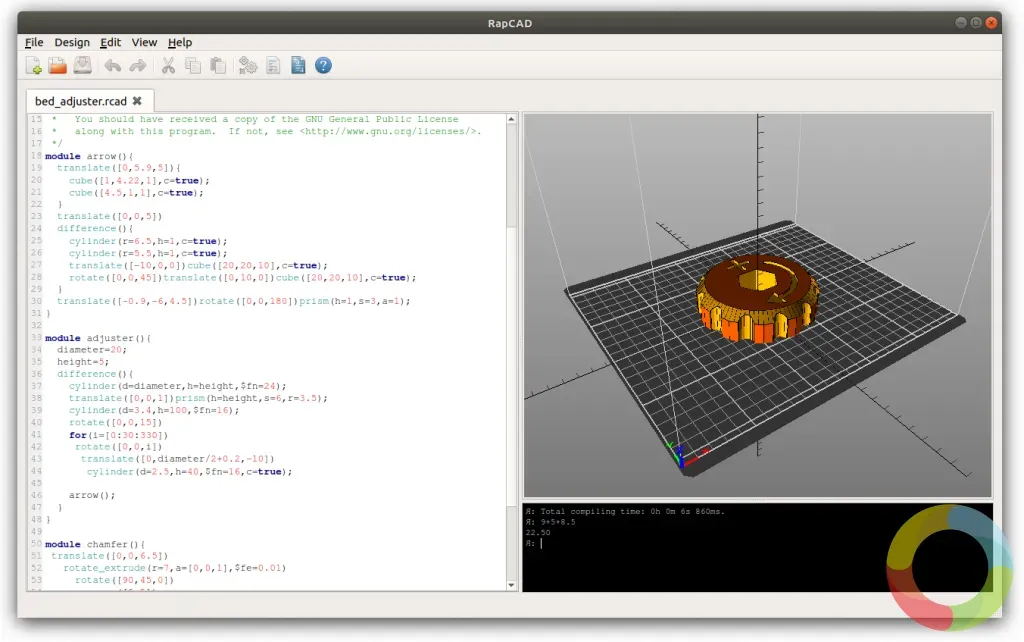Viewport: 1024px width, 642px height.
Task: Click the editor scrollbar up arrow
Action: [511, 119]
